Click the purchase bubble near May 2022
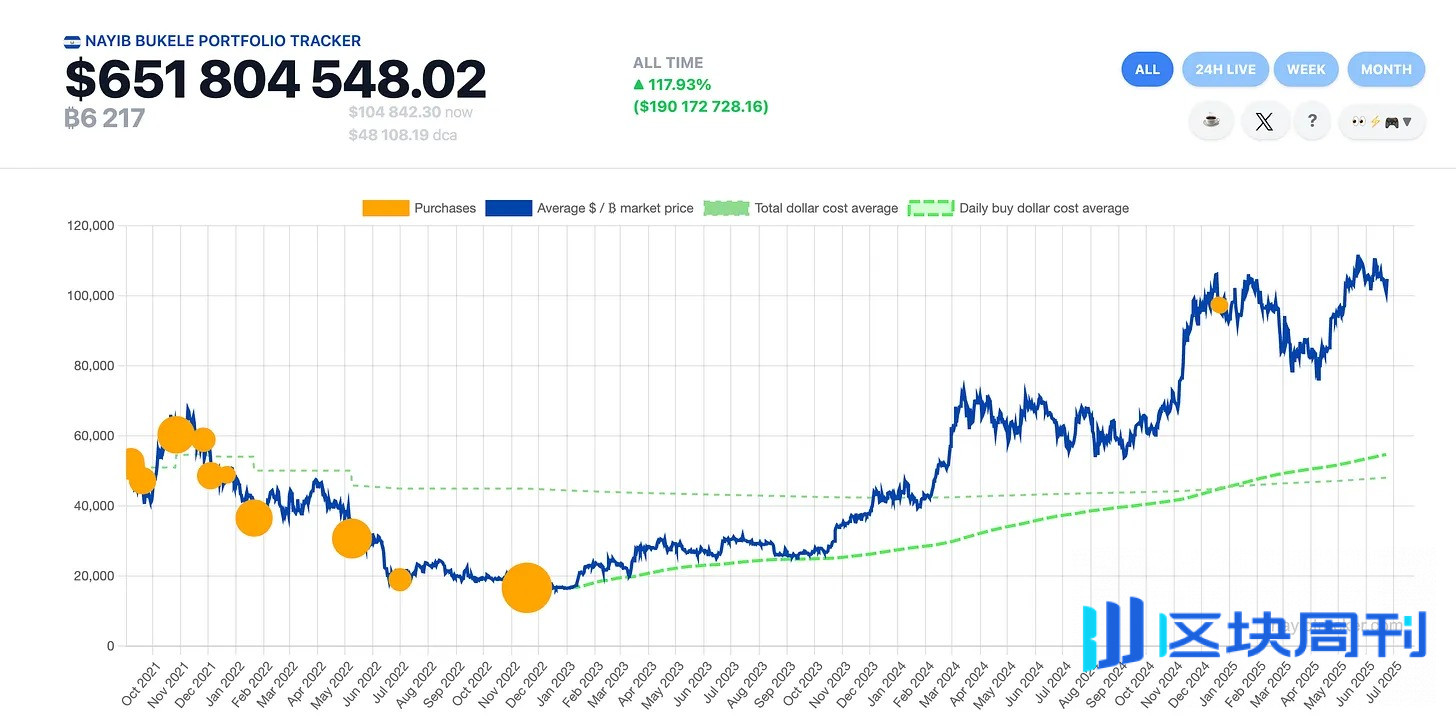This screenshot has height=724, width=1456. (352, 538)
